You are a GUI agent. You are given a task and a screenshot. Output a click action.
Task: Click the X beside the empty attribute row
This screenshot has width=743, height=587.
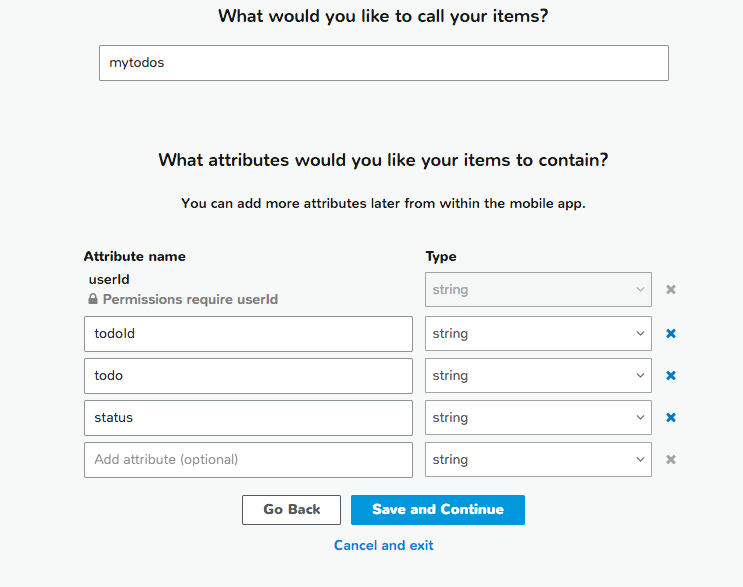pos(671,460)
